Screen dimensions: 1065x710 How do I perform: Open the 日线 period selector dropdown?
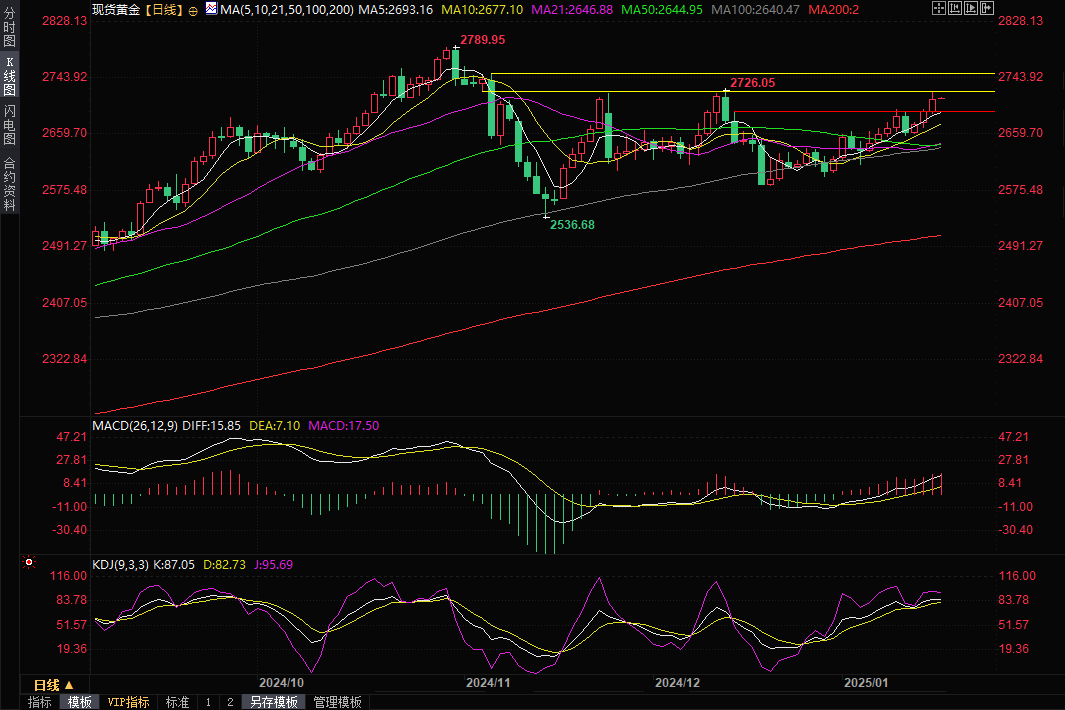52,685
